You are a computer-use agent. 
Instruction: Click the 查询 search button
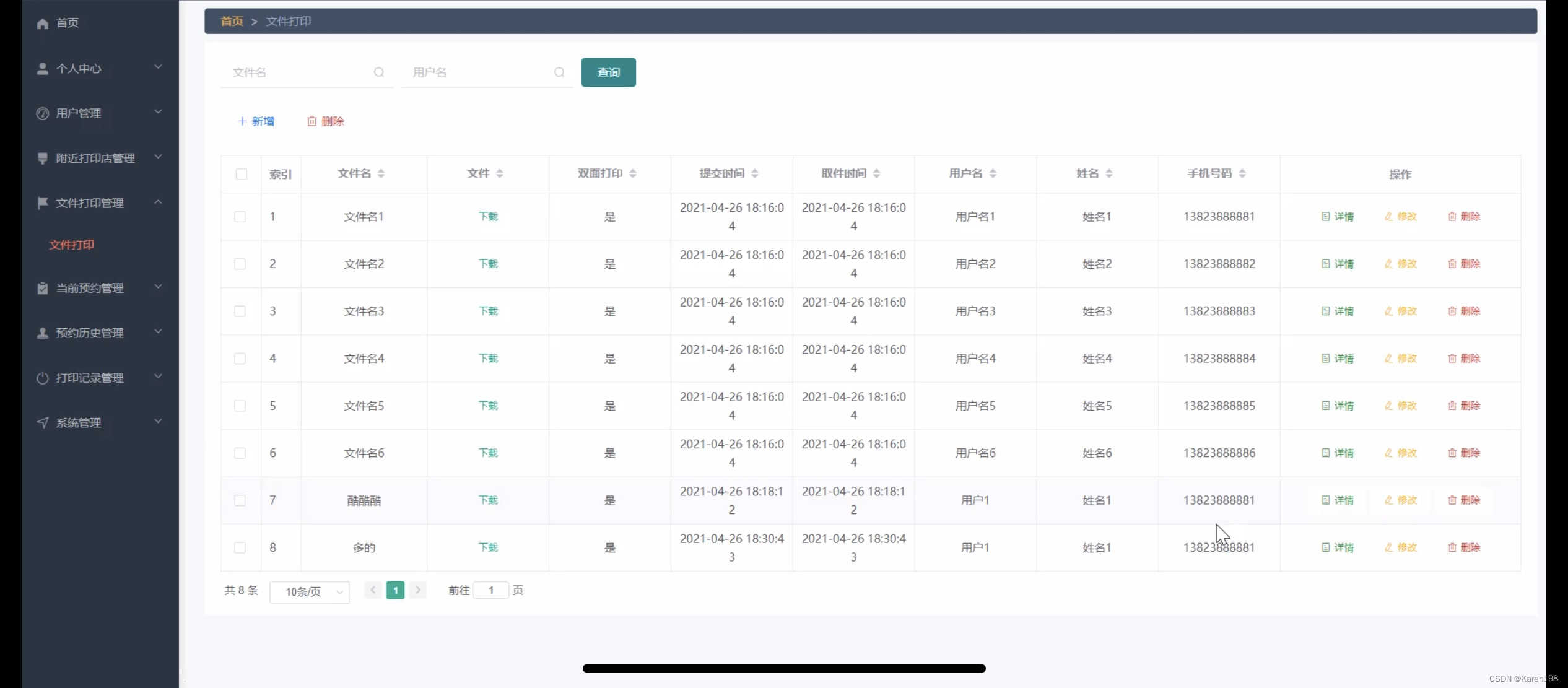click(609, 72)
